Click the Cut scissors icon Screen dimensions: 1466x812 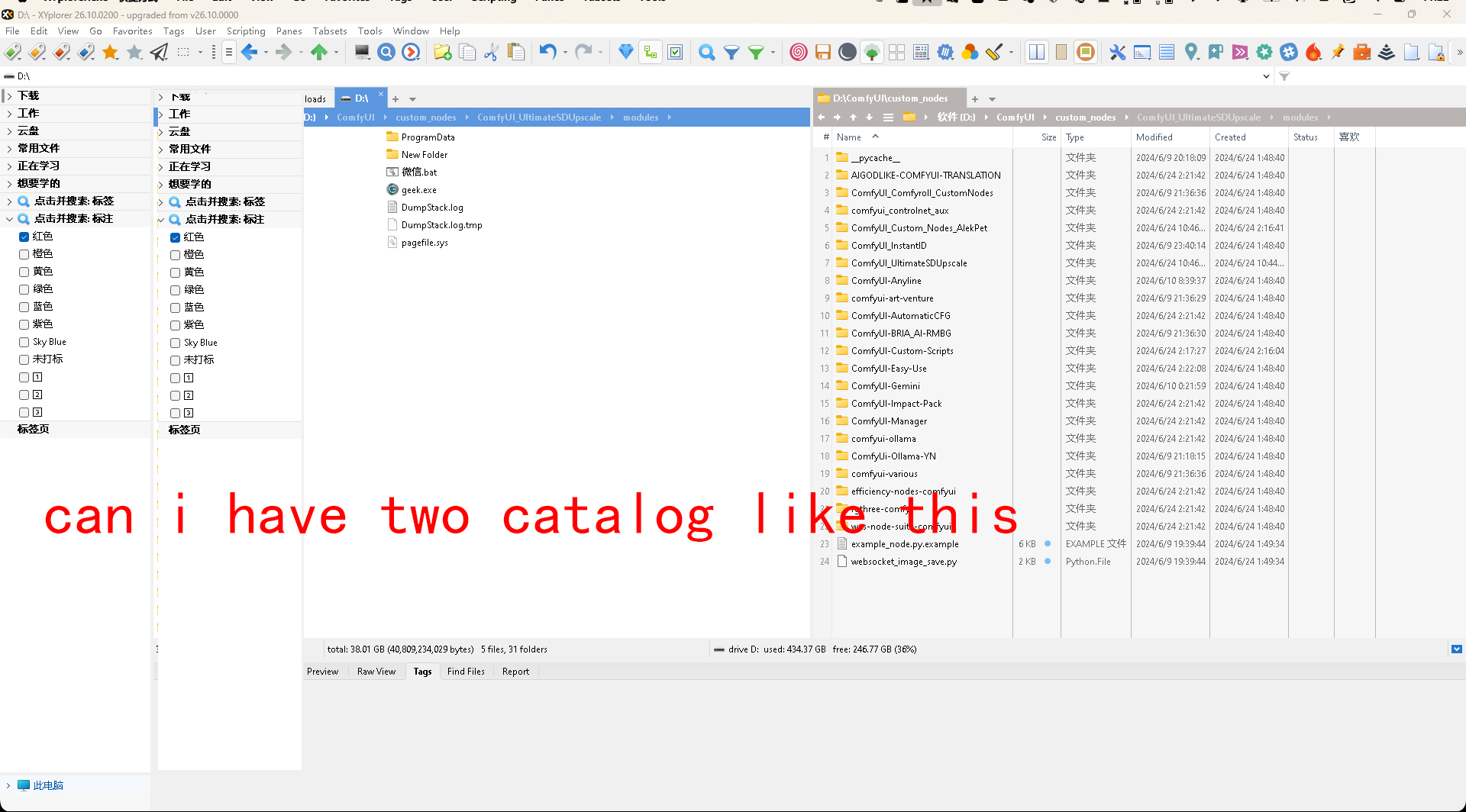click(491, 52)
